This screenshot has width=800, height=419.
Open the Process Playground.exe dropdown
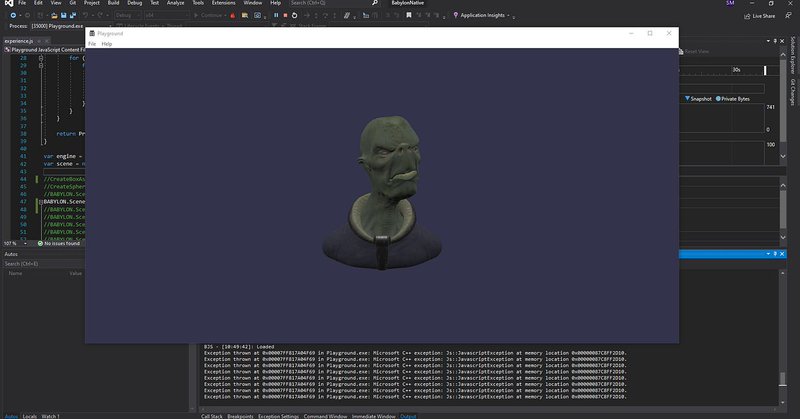tap(71, 26)
